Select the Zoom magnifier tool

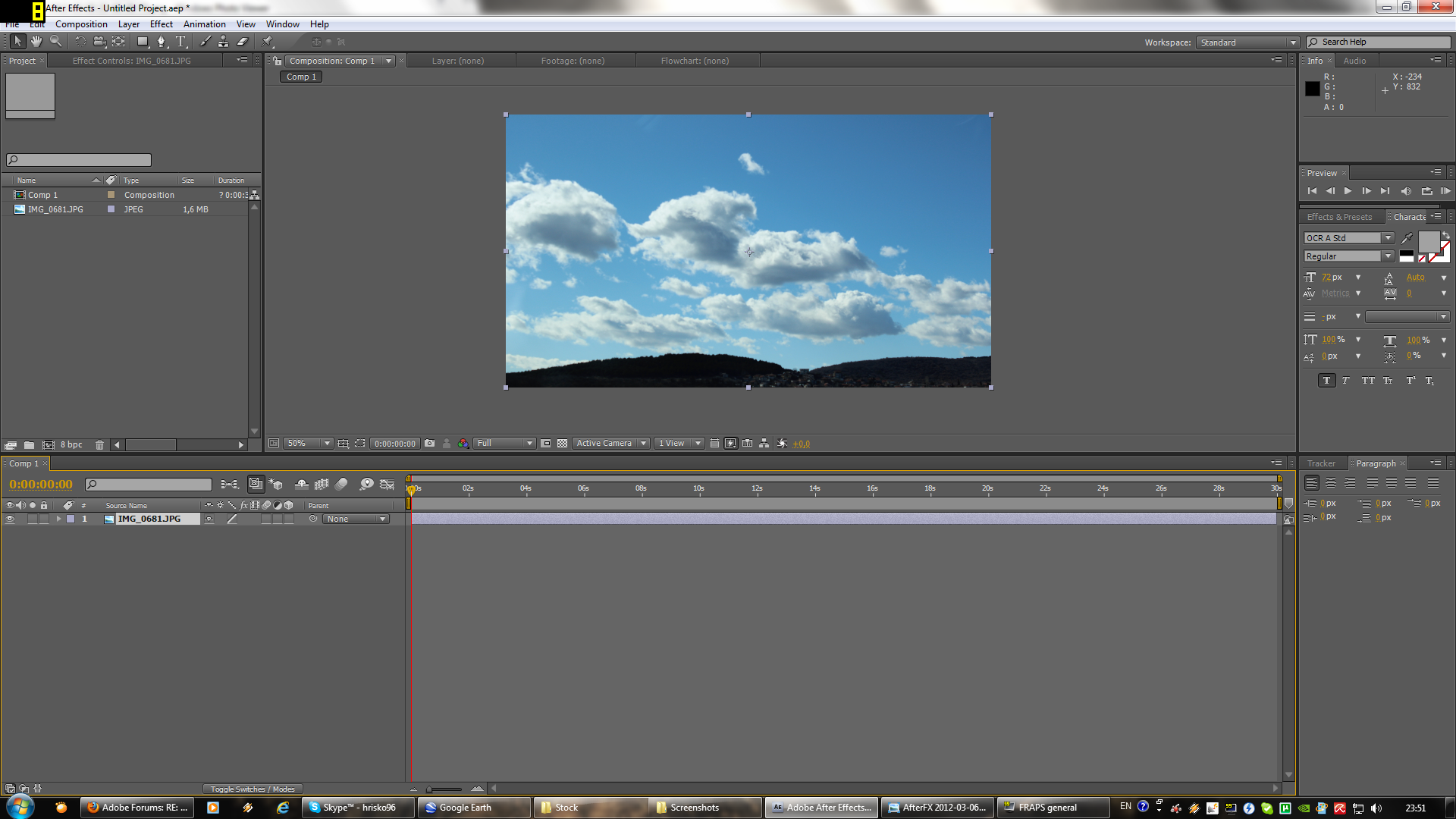pyautogui.click(x=55, y=42)
